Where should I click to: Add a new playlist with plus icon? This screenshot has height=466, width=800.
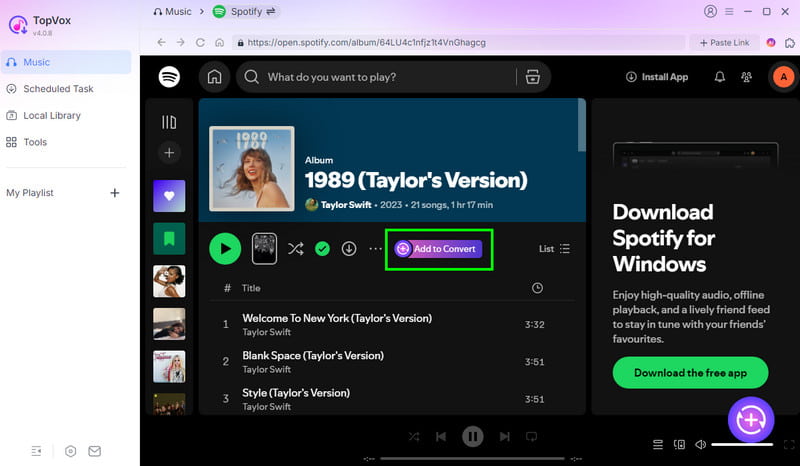[x=115, y=192]
